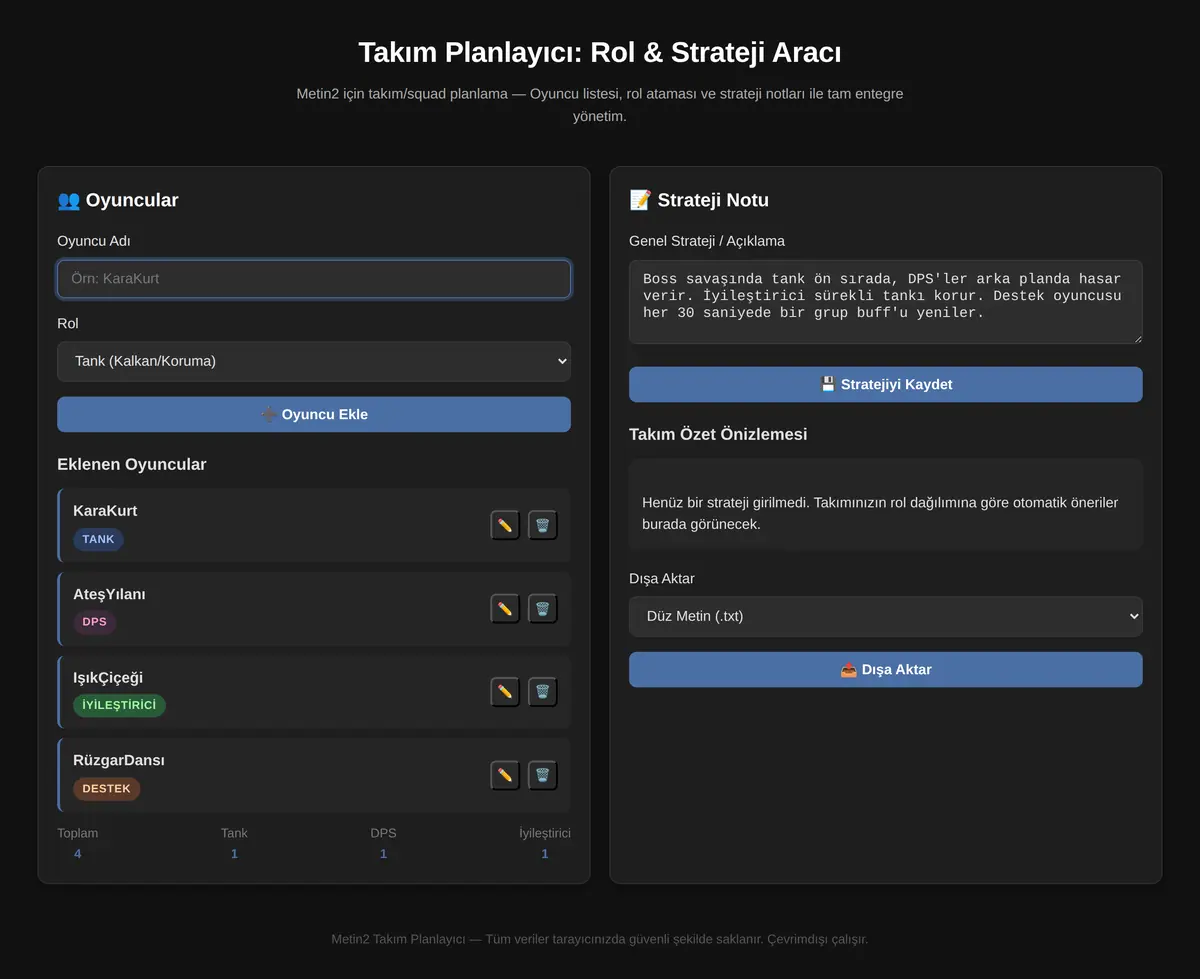This screenshot has width=1200, height=979.
Task: Click the Toplam stat label
Action: (x=78, y=833)
